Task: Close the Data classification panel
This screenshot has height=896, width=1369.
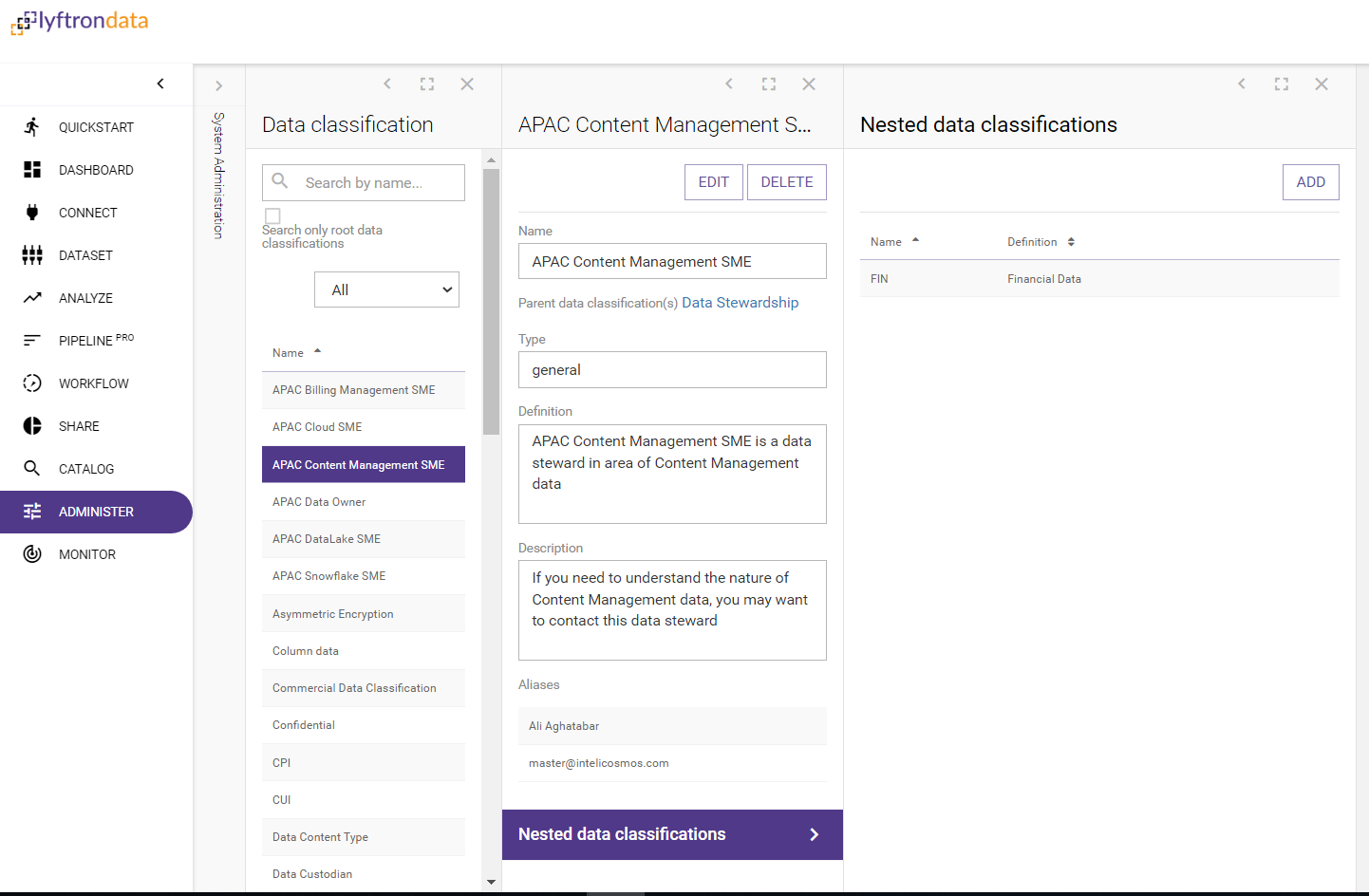Action: tap(467, 84)
